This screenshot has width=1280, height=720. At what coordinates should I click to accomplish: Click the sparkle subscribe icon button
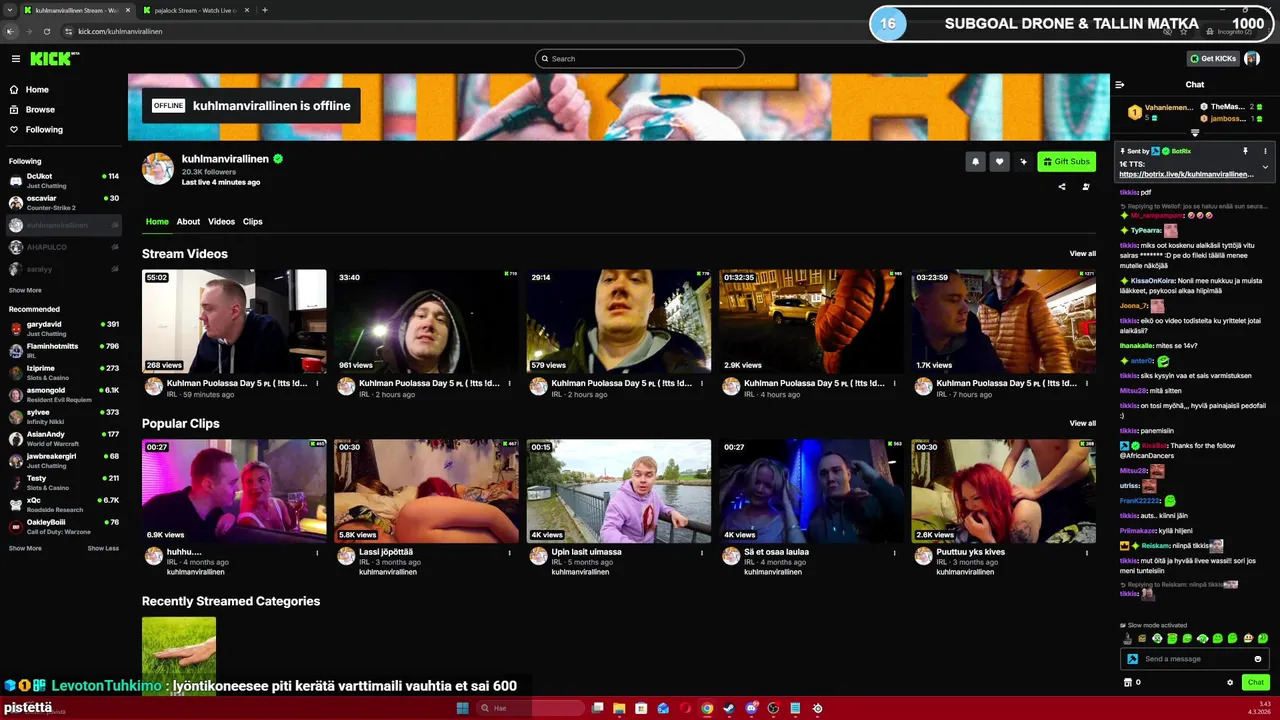(x=1023, y=161)
